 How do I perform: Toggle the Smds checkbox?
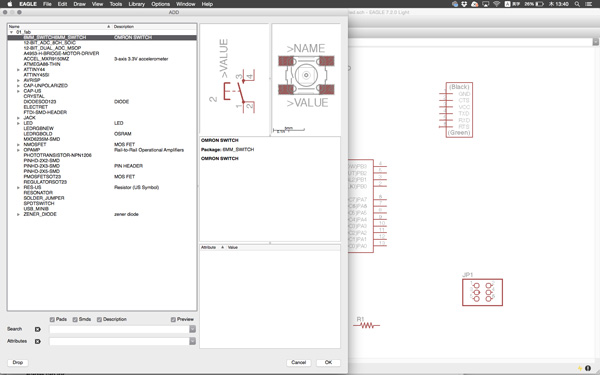click(x=75, y=320)
